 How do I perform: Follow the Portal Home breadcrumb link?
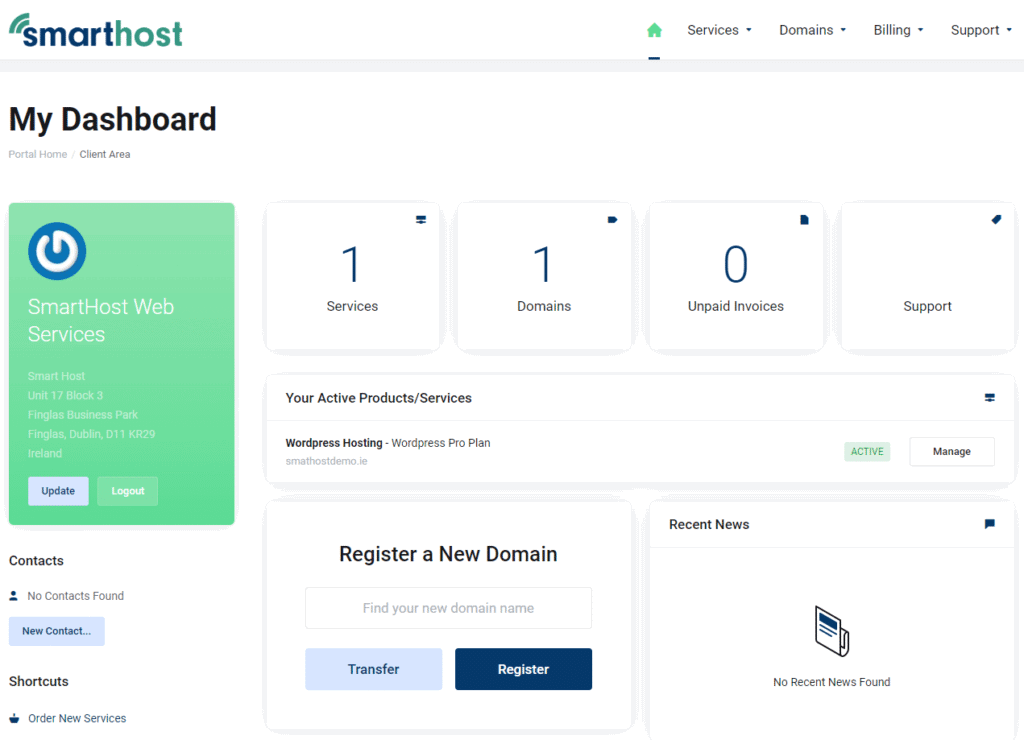(x=38, y=154)
